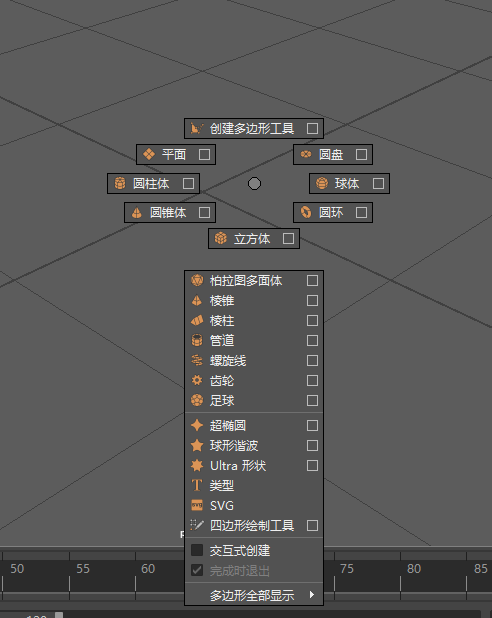The width and height of the screenshot is (492, 618).
Task: Choose SVG from the menu list
Action: [254, 505]
